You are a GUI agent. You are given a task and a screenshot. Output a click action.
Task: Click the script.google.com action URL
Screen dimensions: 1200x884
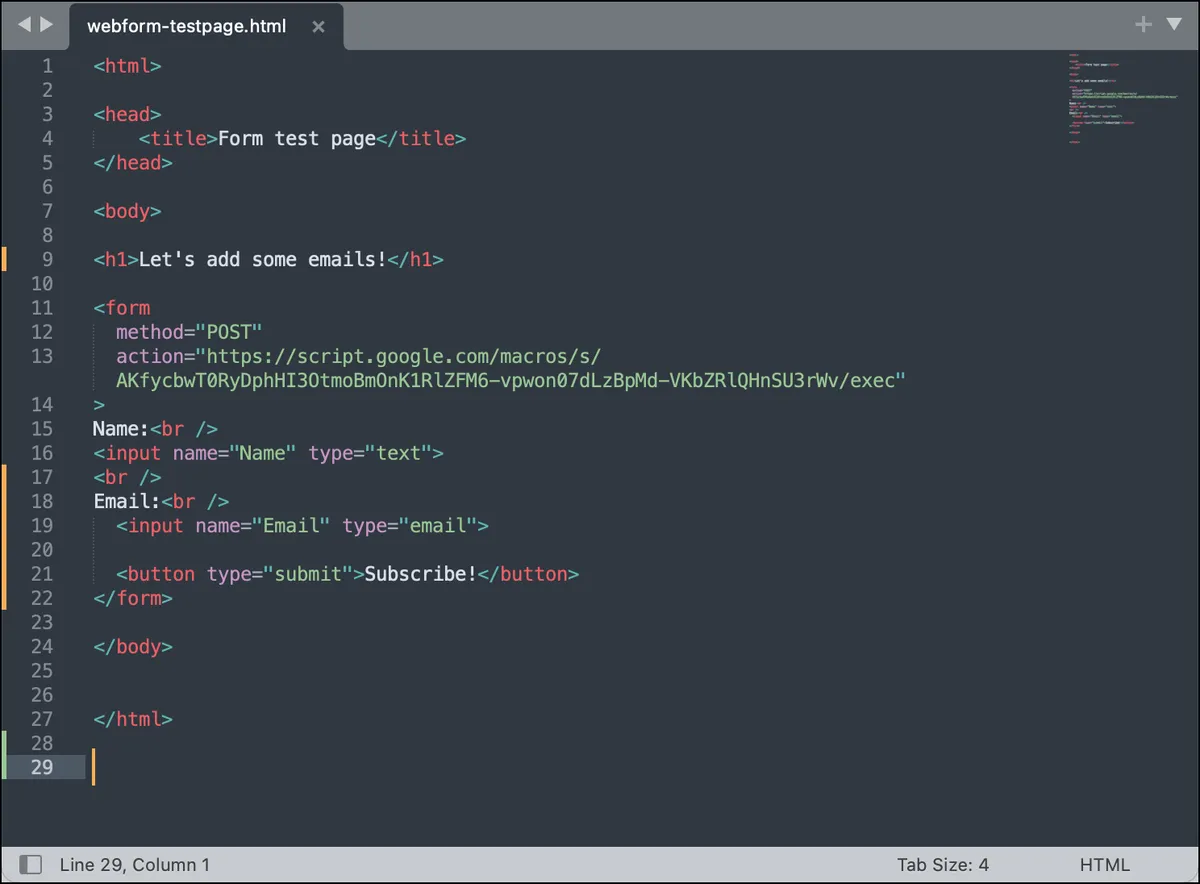point(358,356)
